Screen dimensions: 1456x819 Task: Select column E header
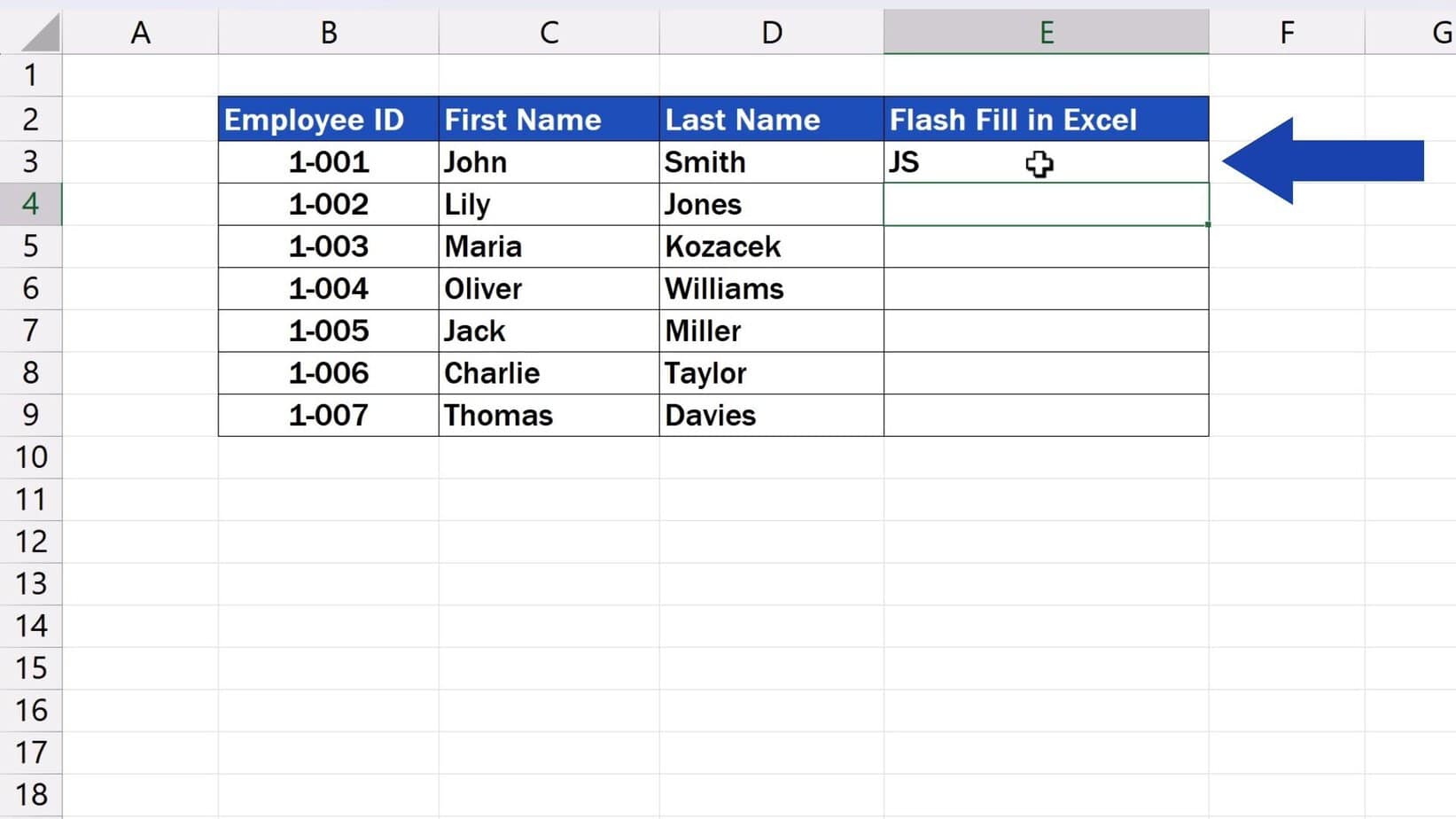(1047, 32)
